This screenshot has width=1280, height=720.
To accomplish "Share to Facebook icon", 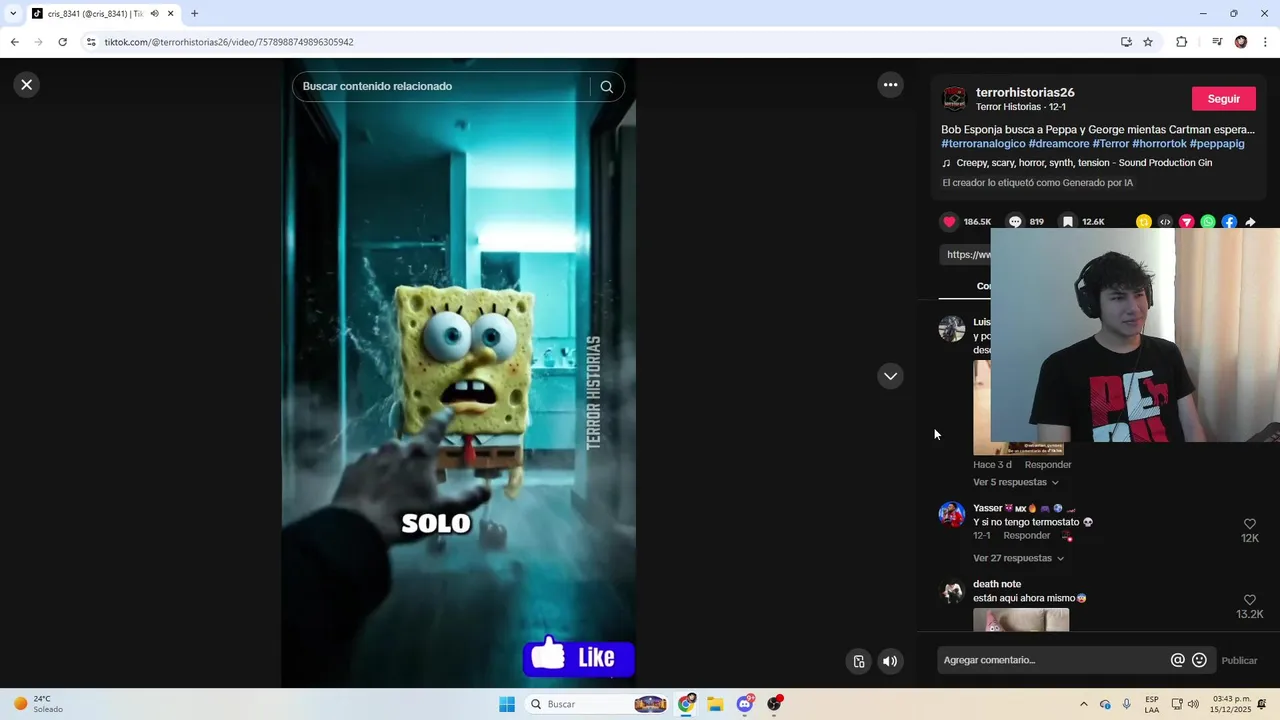I will (x=1229, y=222).
